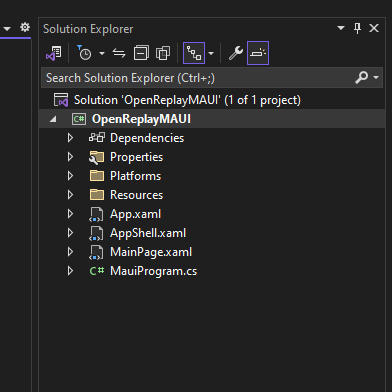Click the App.xaml file icon
The image size is (392, 392).
click(96, 214)
